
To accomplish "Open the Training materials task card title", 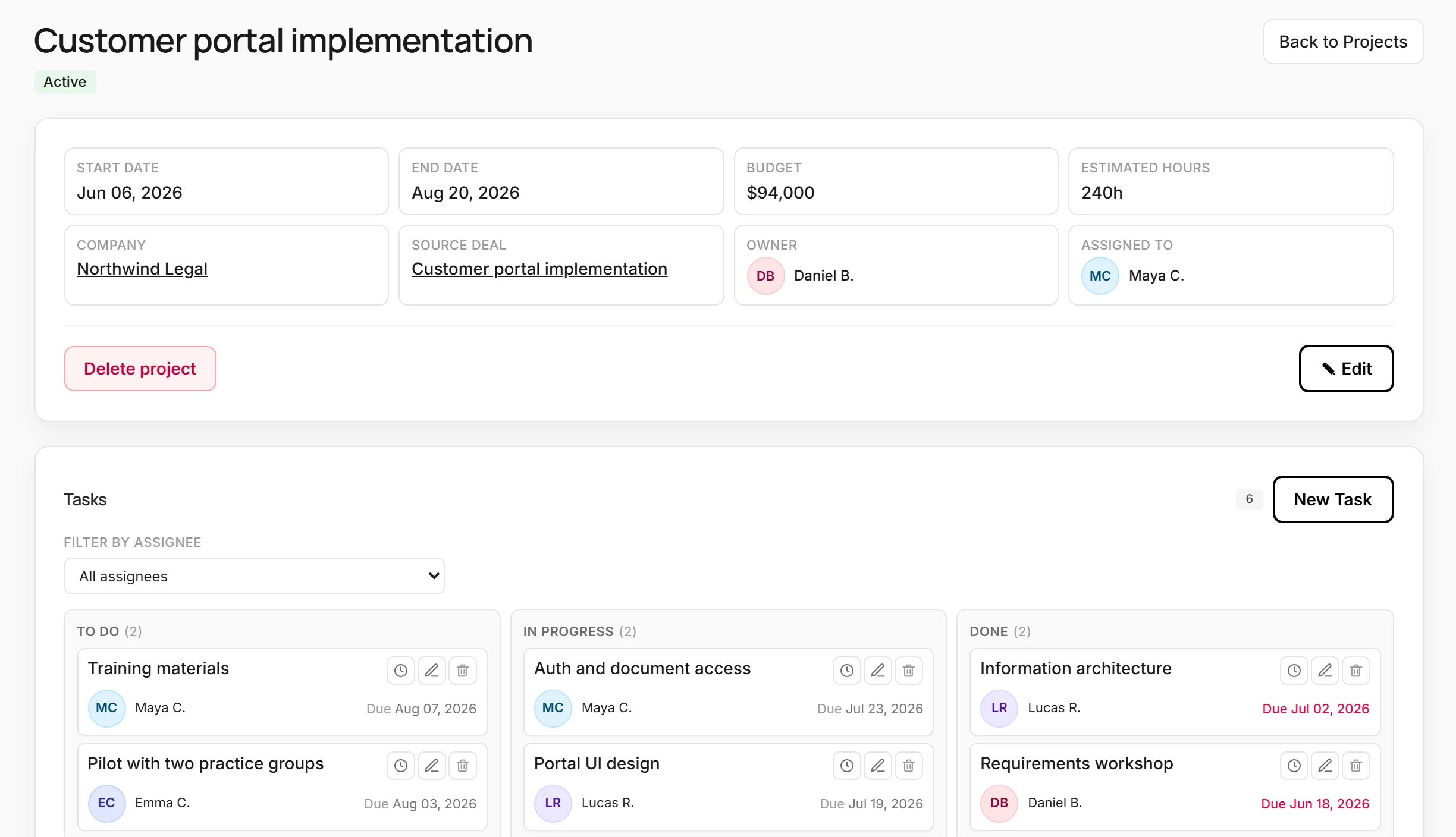I will point(158,668).
